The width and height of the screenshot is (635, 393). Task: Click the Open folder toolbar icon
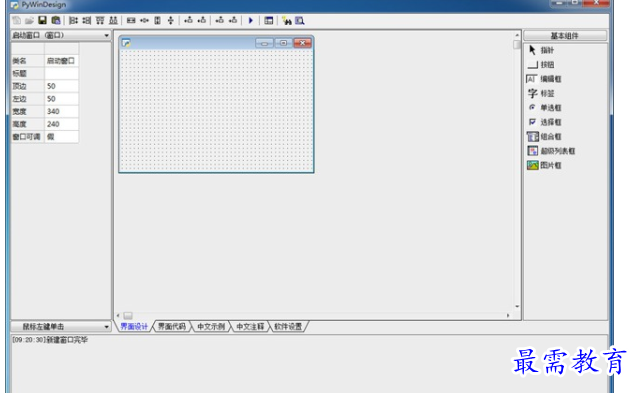pos(29,20)
